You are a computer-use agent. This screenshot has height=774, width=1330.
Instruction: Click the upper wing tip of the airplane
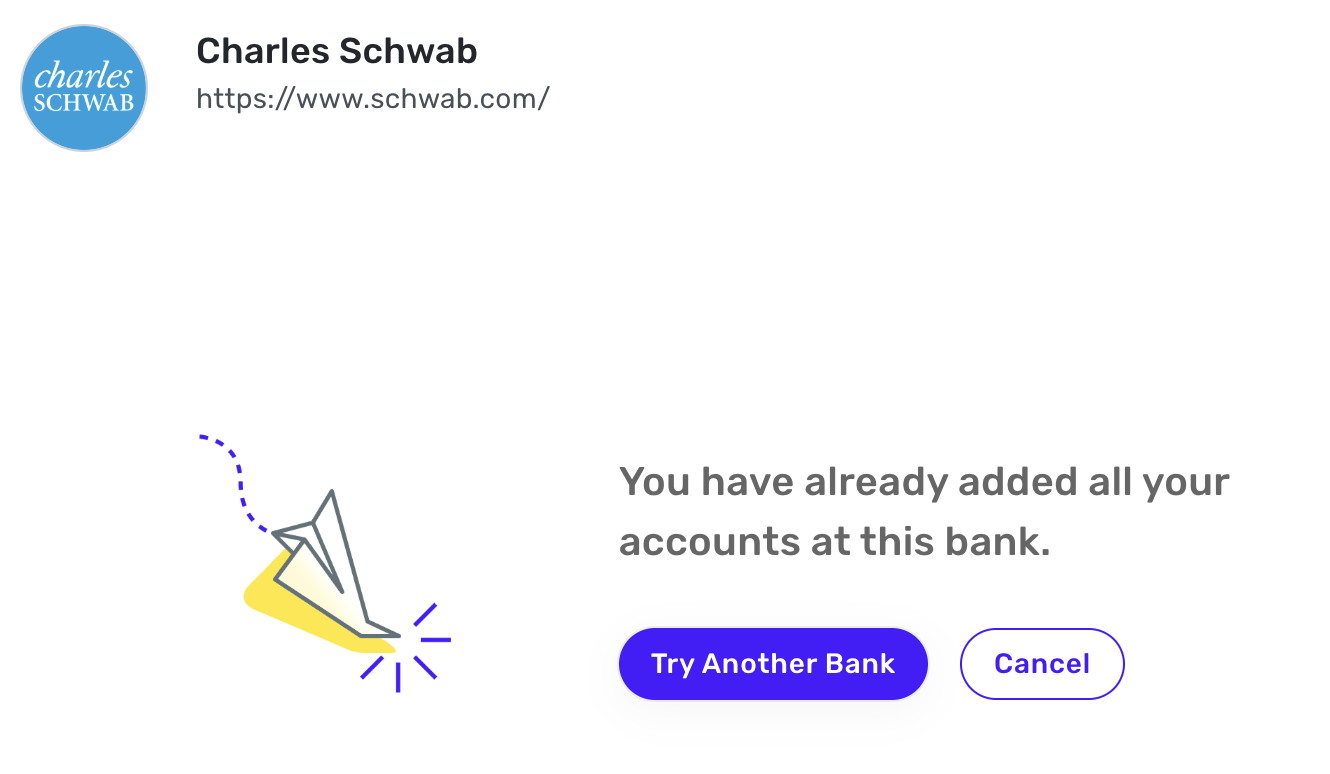(x=330, y=495)
